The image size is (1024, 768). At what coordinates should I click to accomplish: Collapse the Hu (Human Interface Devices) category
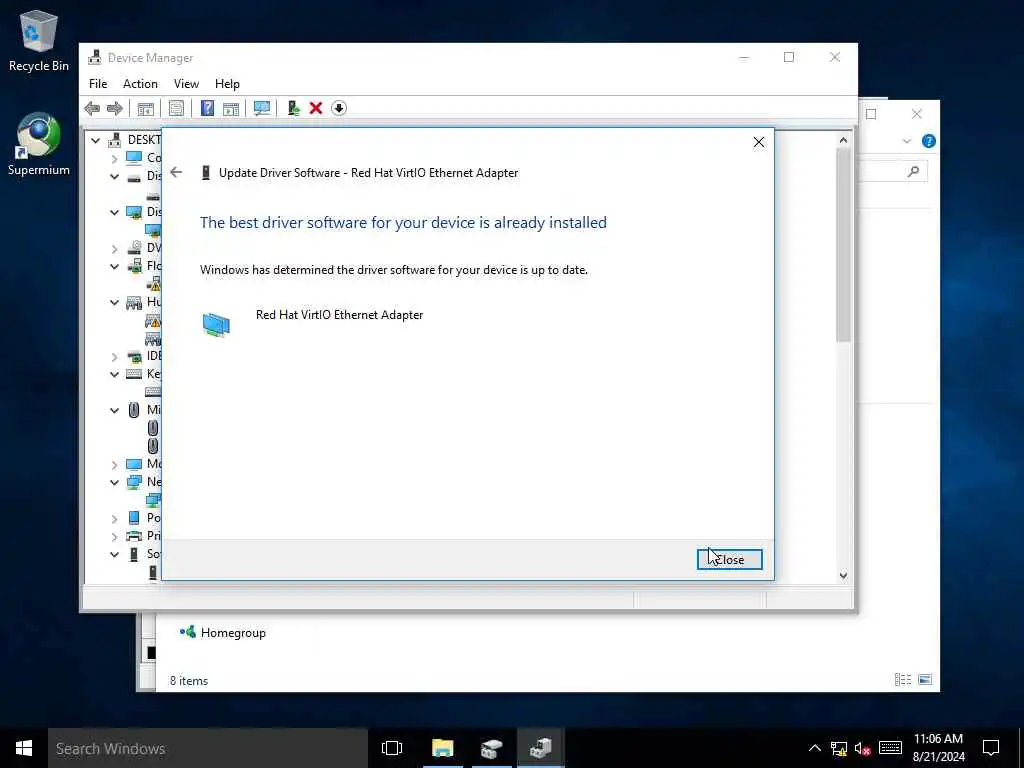tap(114, 302)
